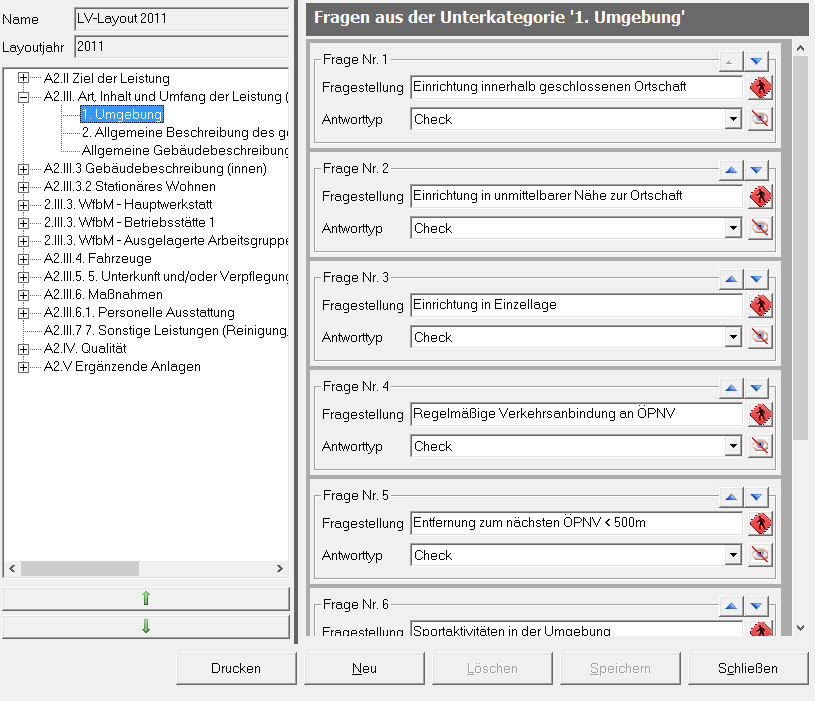The image size is (815, 701).
Task: Expand A2.III.4. Fahrzeuge tree node
Action: pos(24,259)
